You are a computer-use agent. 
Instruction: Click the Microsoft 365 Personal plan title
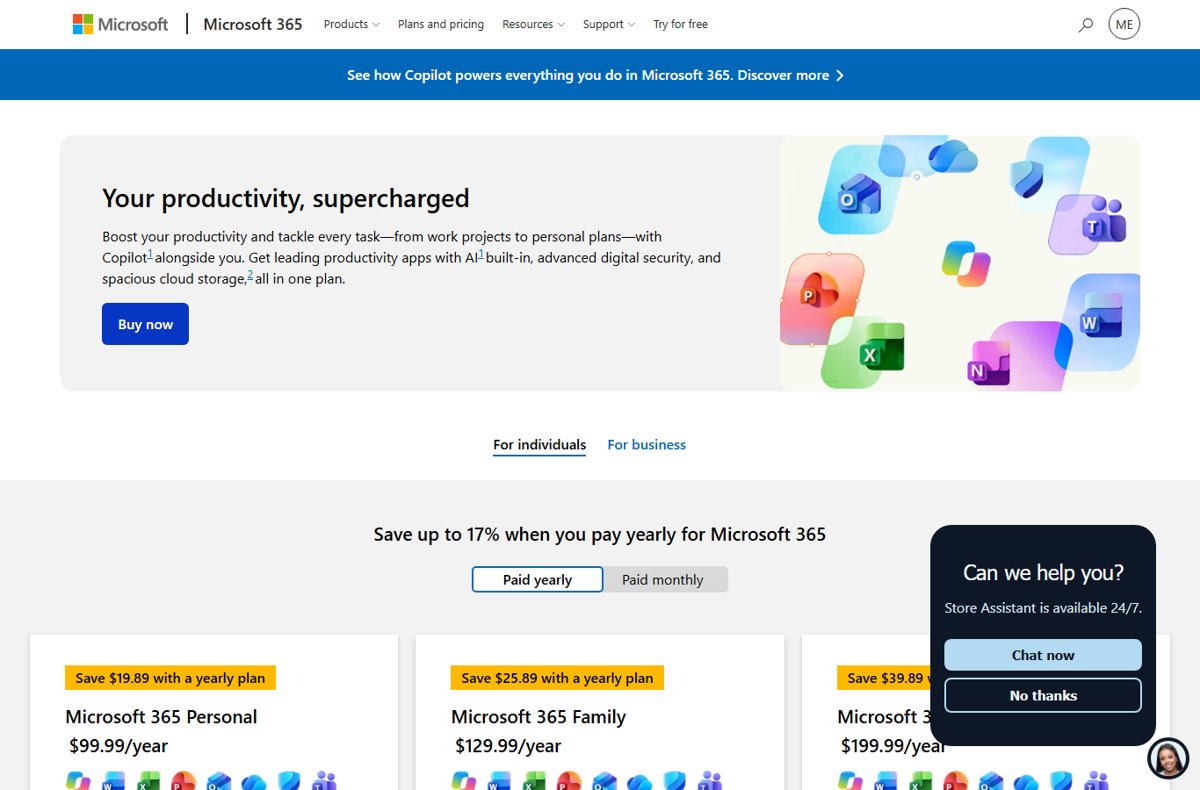161,717
